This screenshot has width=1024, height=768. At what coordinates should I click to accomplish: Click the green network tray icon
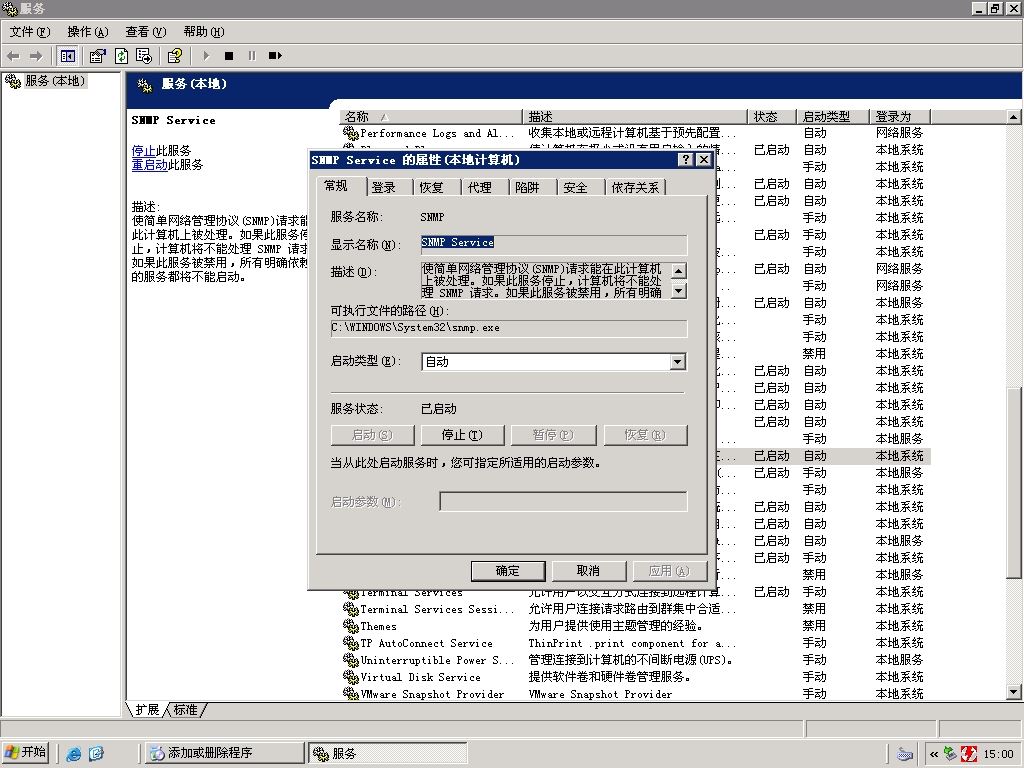951,754
